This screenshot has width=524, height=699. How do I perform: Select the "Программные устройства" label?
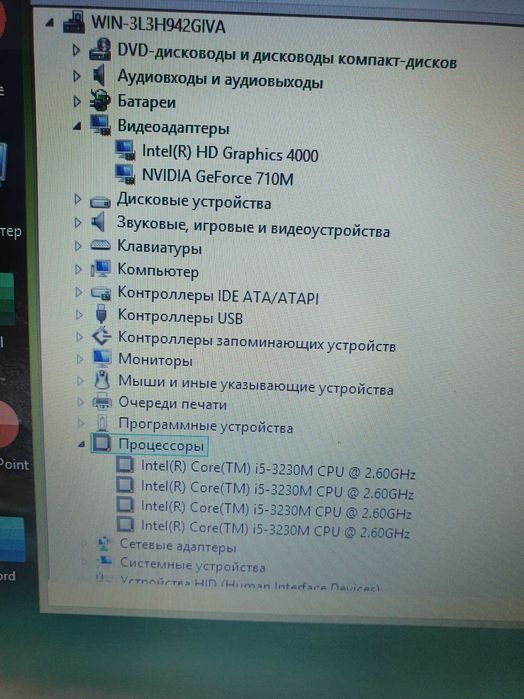tap(206, 425)
